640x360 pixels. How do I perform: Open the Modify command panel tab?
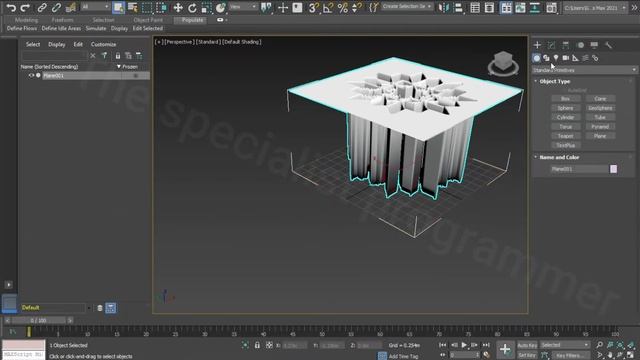[x=551, y=45]
